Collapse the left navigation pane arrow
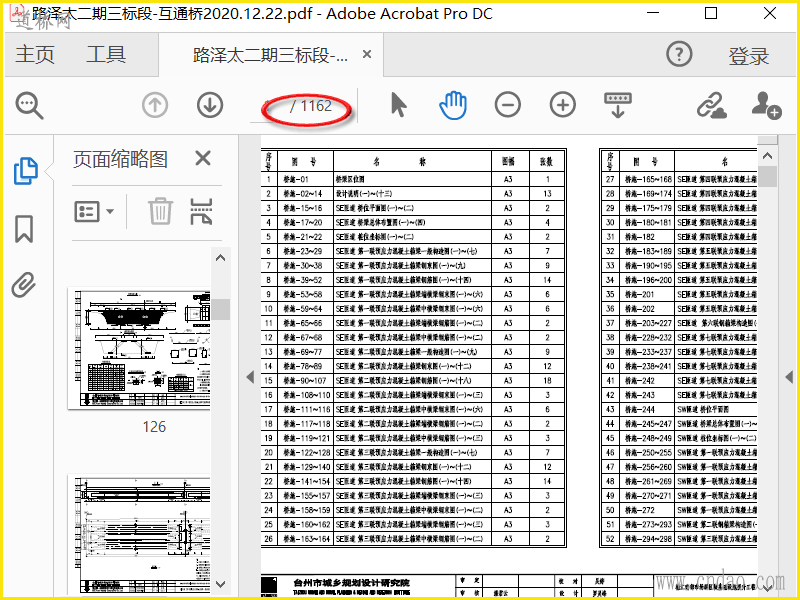The height and width of the screenshot is (600, 800). coord(250,377)
